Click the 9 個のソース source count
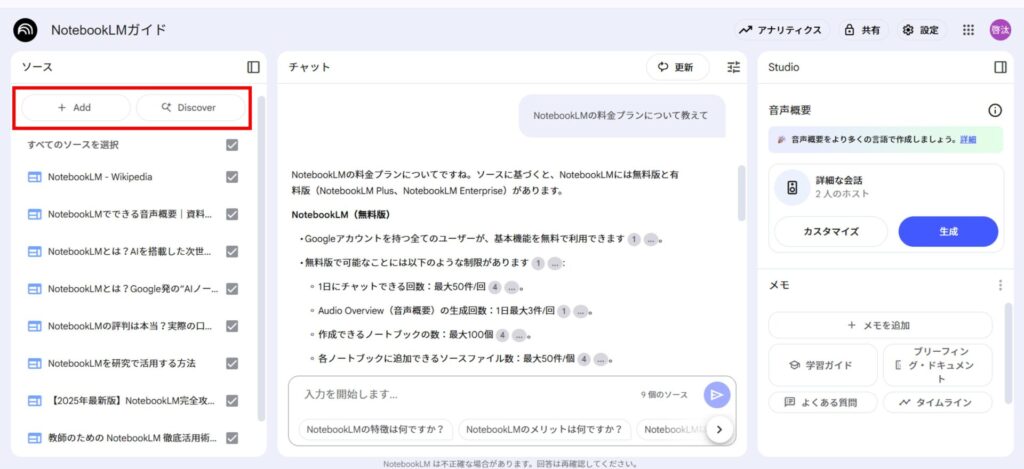Viewport: 1024px width, 469px height. 664,395
